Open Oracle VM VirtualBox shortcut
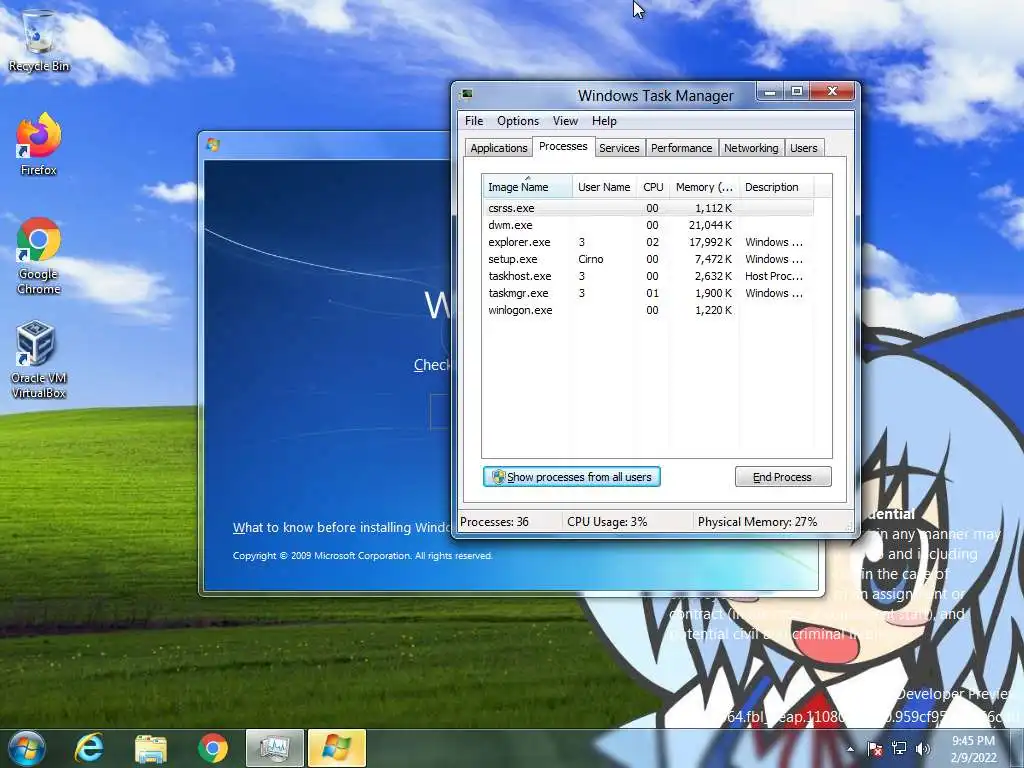 pyautogui.click(x=38, y=359)
